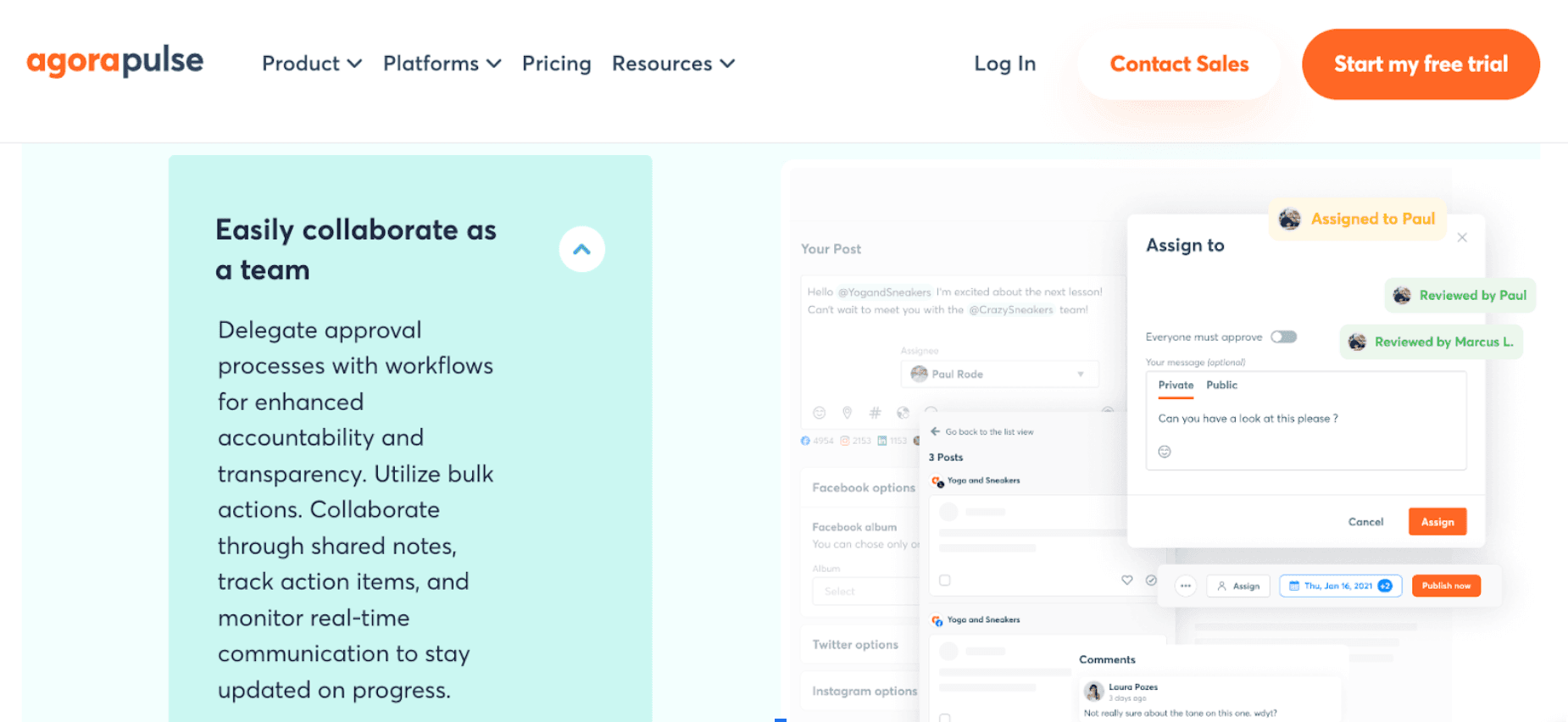Open the ellipsis menu next to Assign
The width and height of the screenshot is (1568, 722).
click(1186, 585)
